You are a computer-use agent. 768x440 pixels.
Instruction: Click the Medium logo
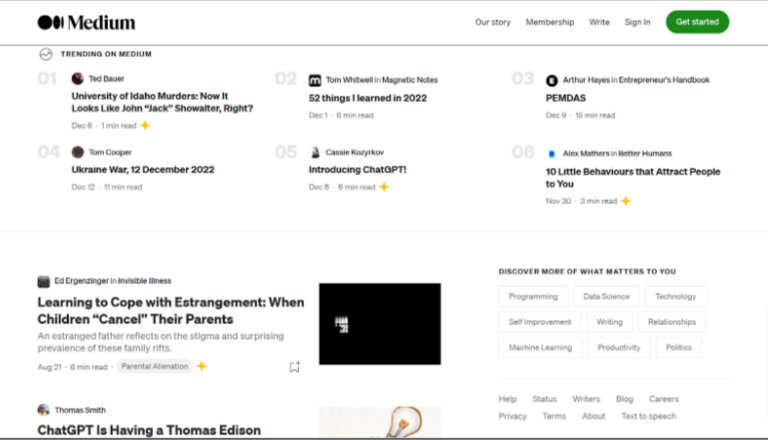coord(87,23)
